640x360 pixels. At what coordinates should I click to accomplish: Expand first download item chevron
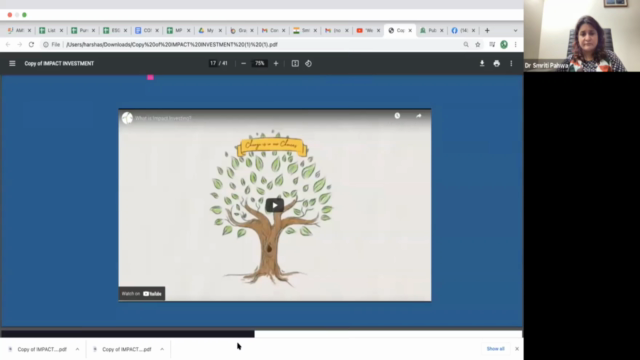click(77, 349)
